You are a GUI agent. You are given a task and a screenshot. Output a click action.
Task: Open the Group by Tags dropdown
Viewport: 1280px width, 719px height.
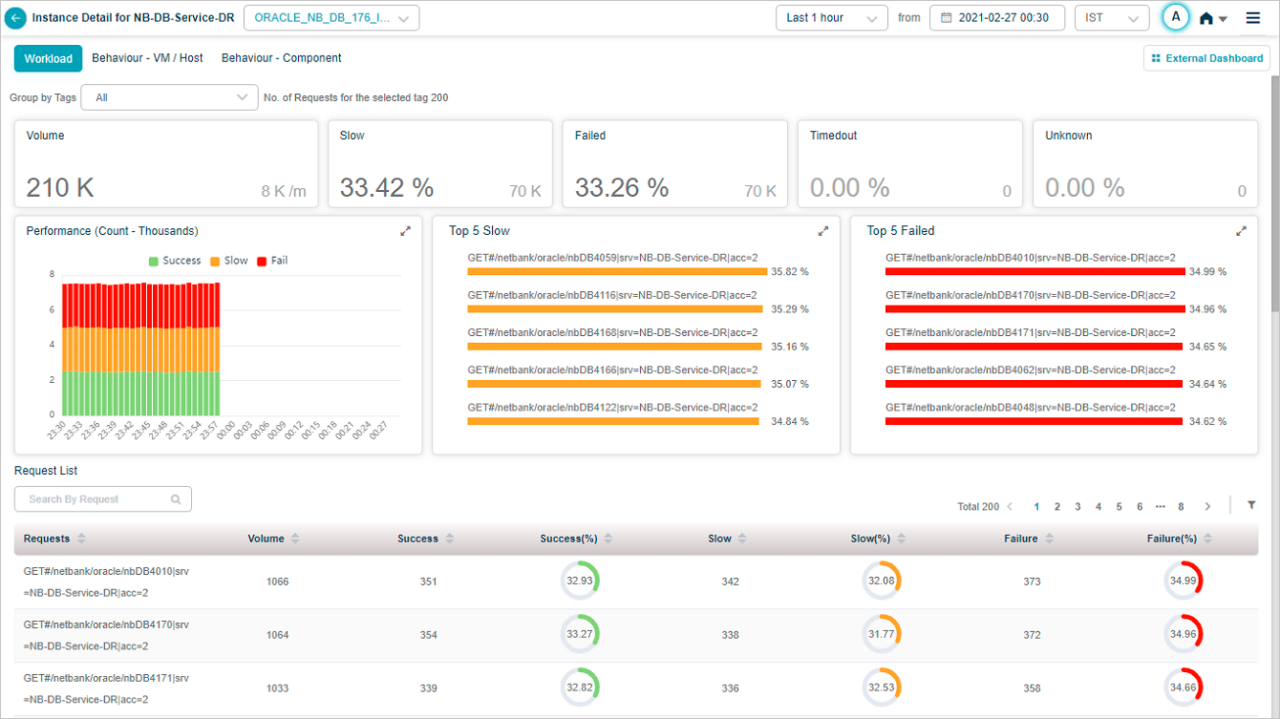tap(169, 98)
